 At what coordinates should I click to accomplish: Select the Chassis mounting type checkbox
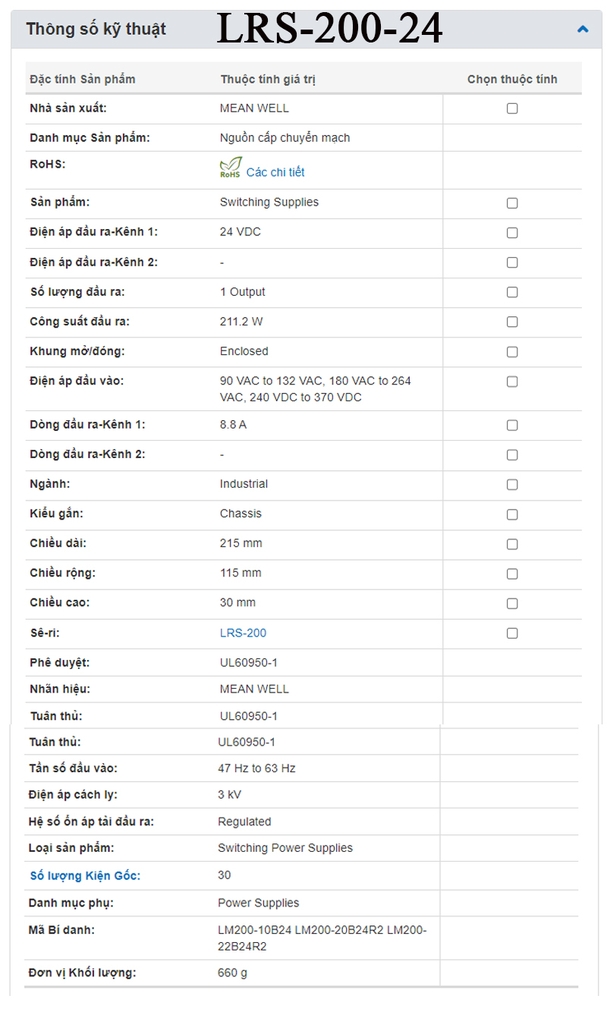512,514
